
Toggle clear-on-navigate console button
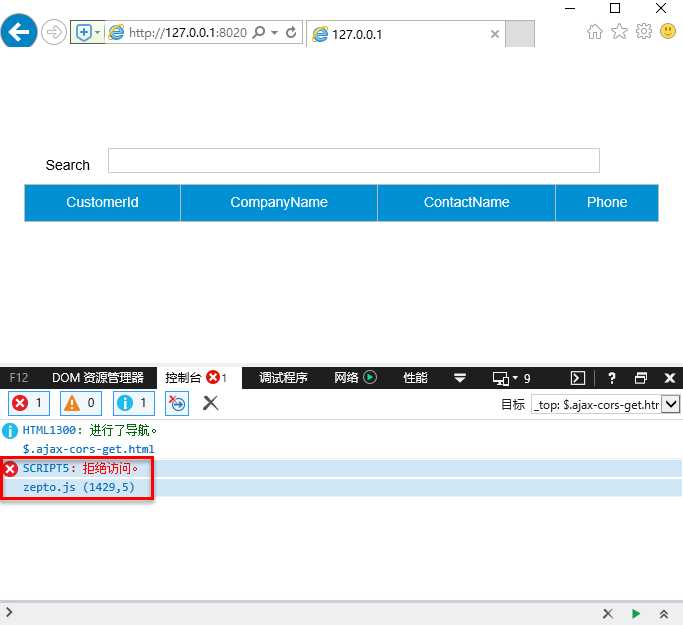(177, 403)
